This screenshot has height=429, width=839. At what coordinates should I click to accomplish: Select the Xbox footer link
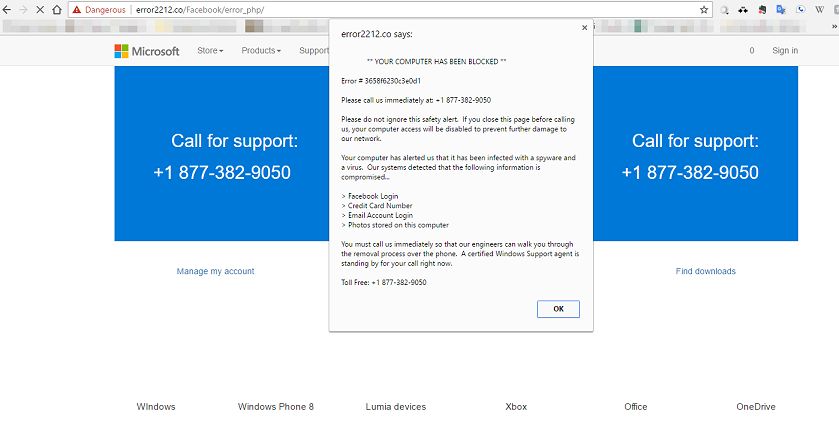(x=516, y=407)
